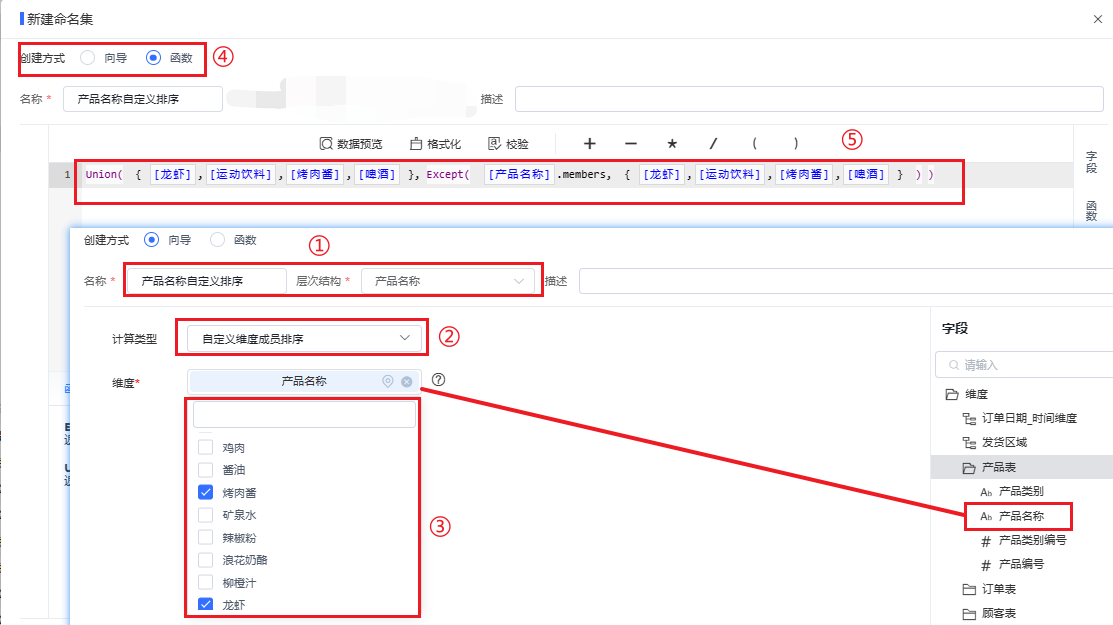Switch to the 函数 vertical tab

pyautogui.click(x=1092, y=211)
